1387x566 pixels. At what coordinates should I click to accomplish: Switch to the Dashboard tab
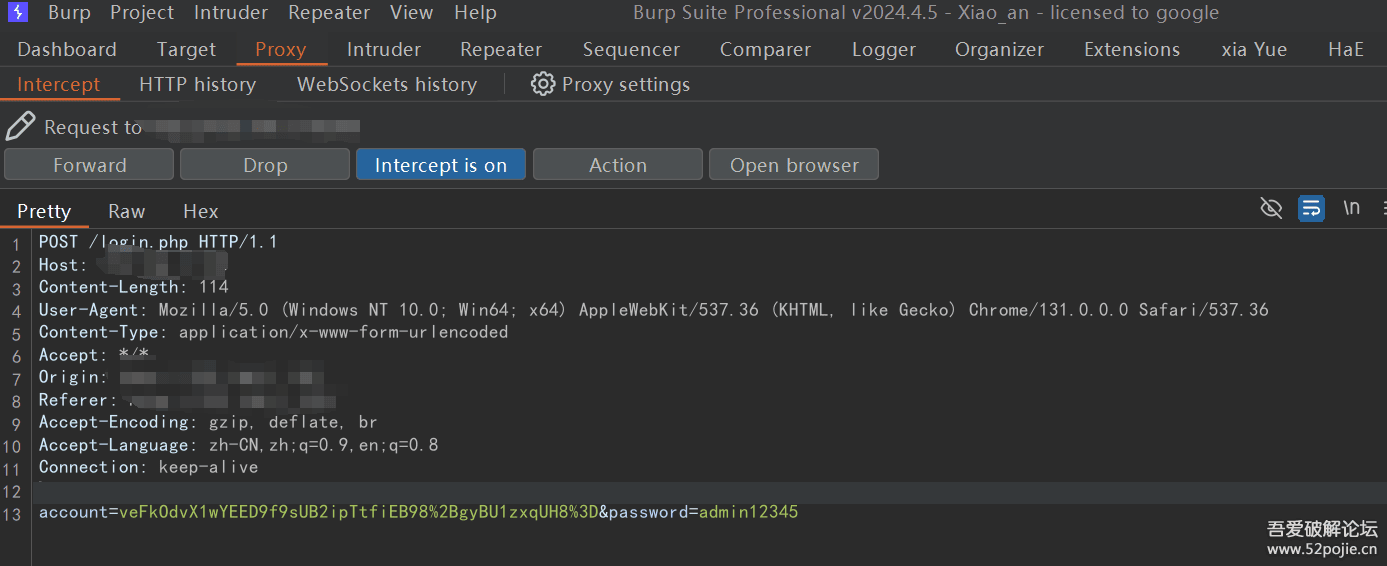tap(67, 49)
